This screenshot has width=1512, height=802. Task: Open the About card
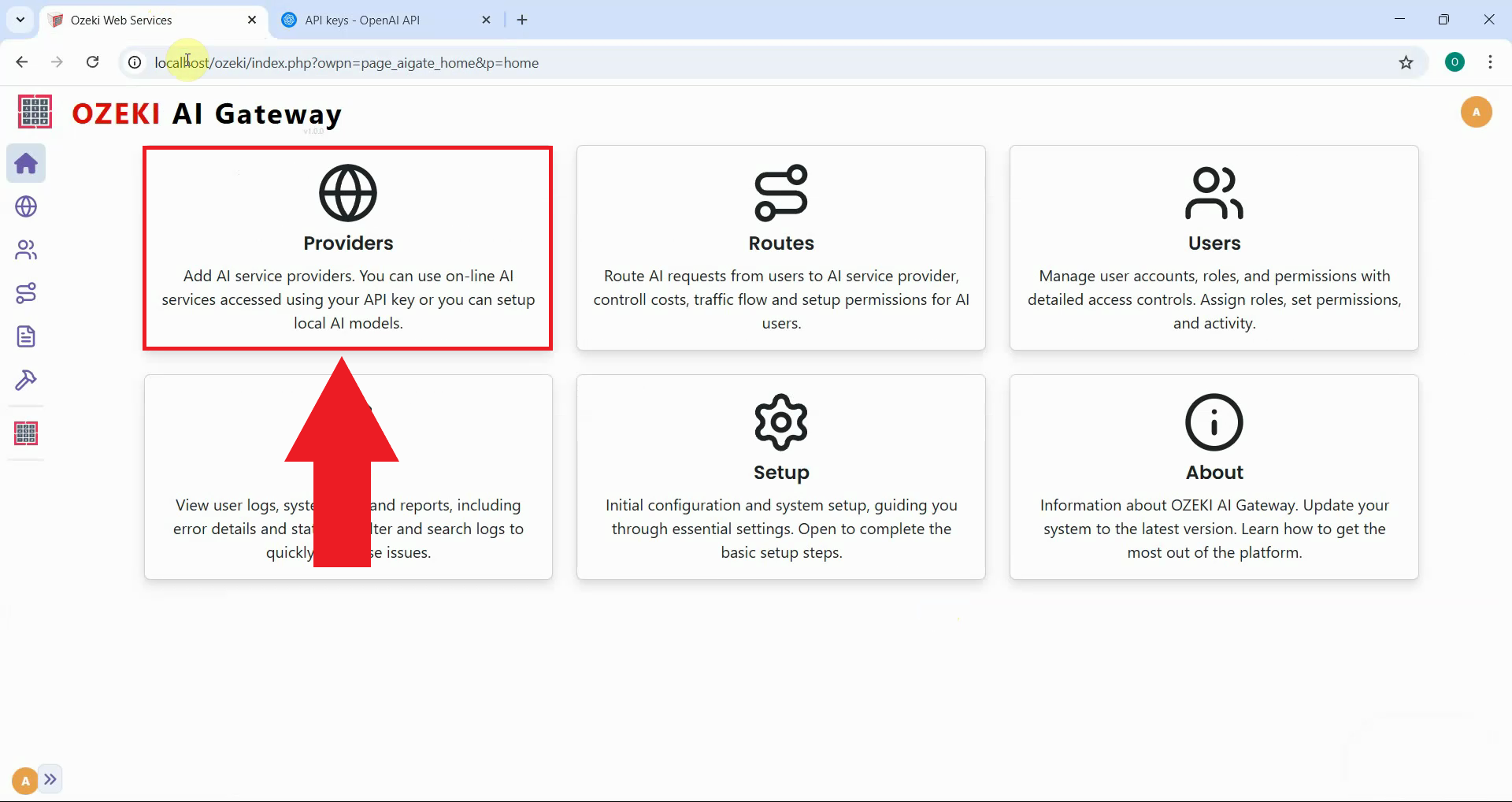pos(1214,477)
